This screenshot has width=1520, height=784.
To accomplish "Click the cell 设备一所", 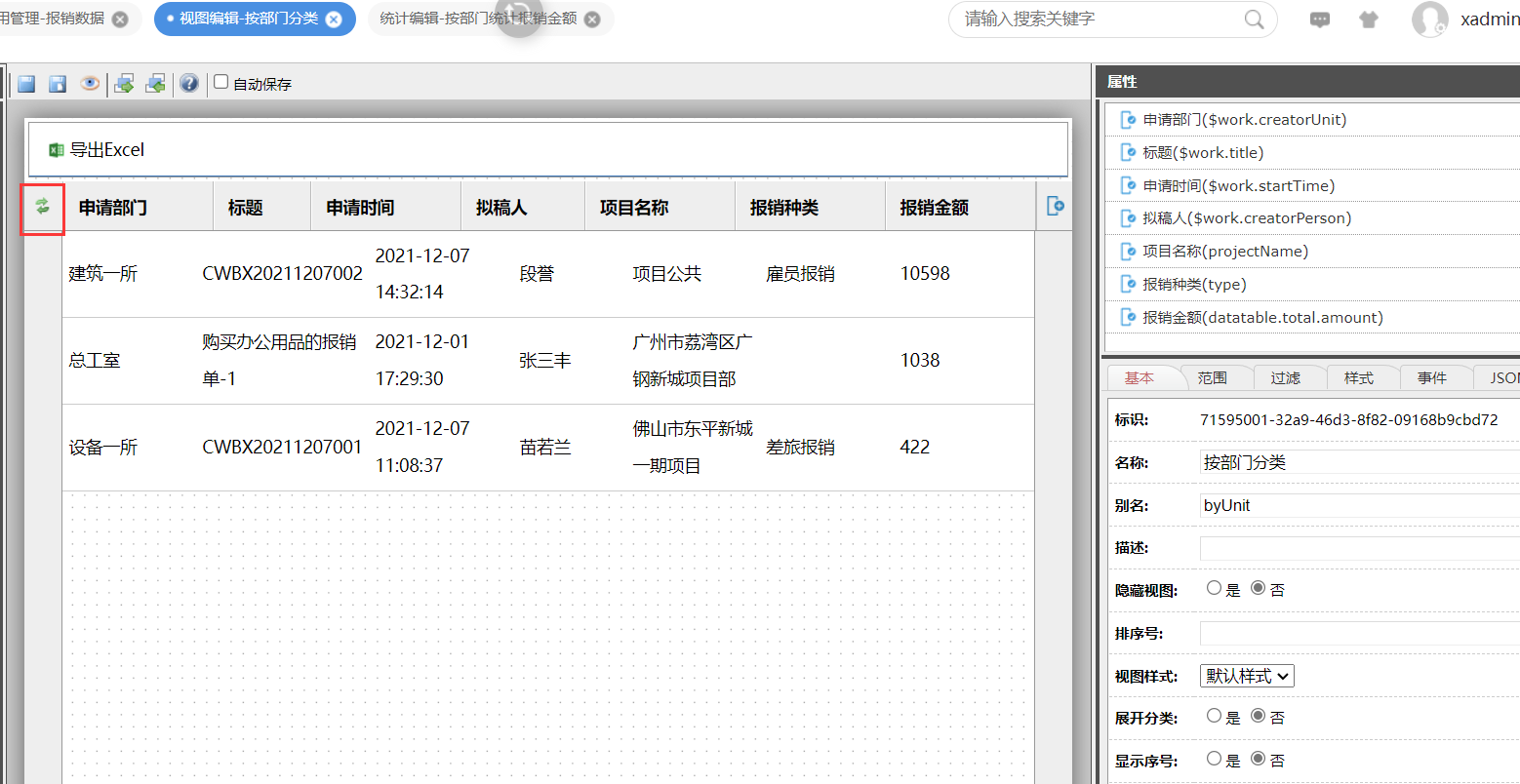I will (103, 448).
